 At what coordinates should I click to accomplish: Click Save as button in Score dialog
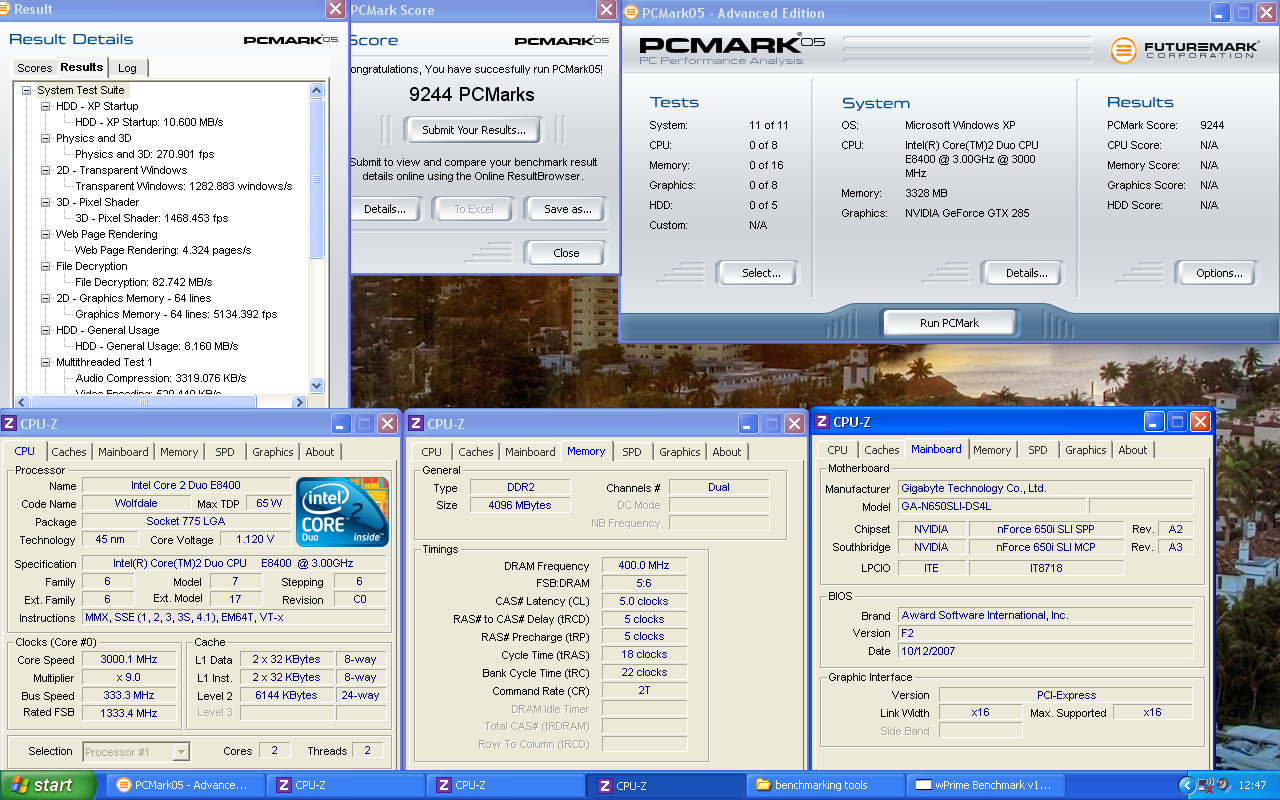[568, 209]
